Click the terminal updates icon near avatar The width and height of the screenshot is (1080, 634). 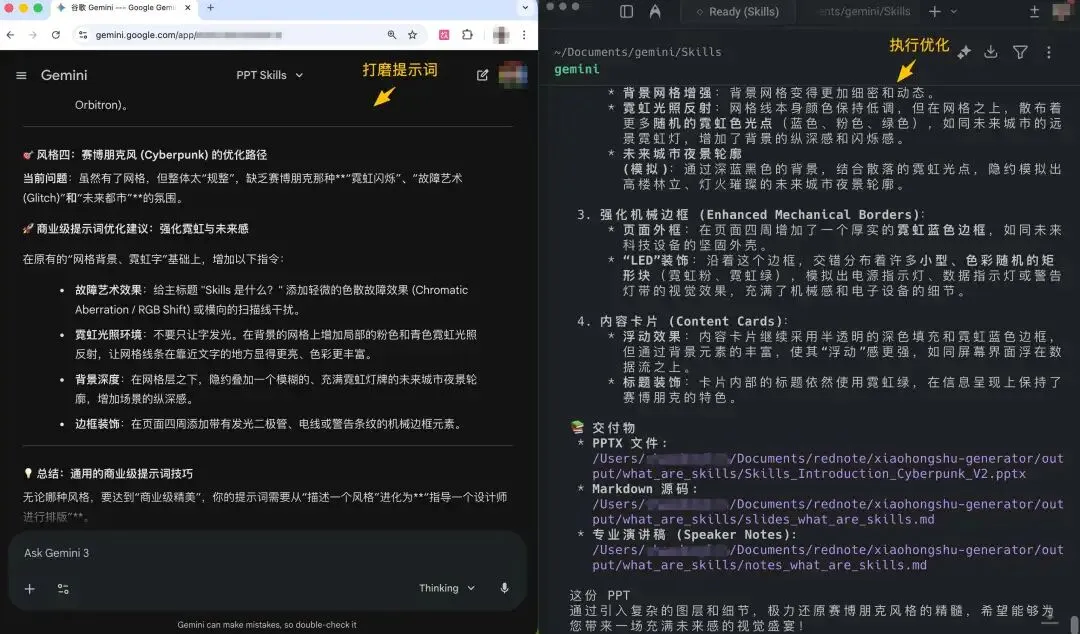click(1034, 11)
